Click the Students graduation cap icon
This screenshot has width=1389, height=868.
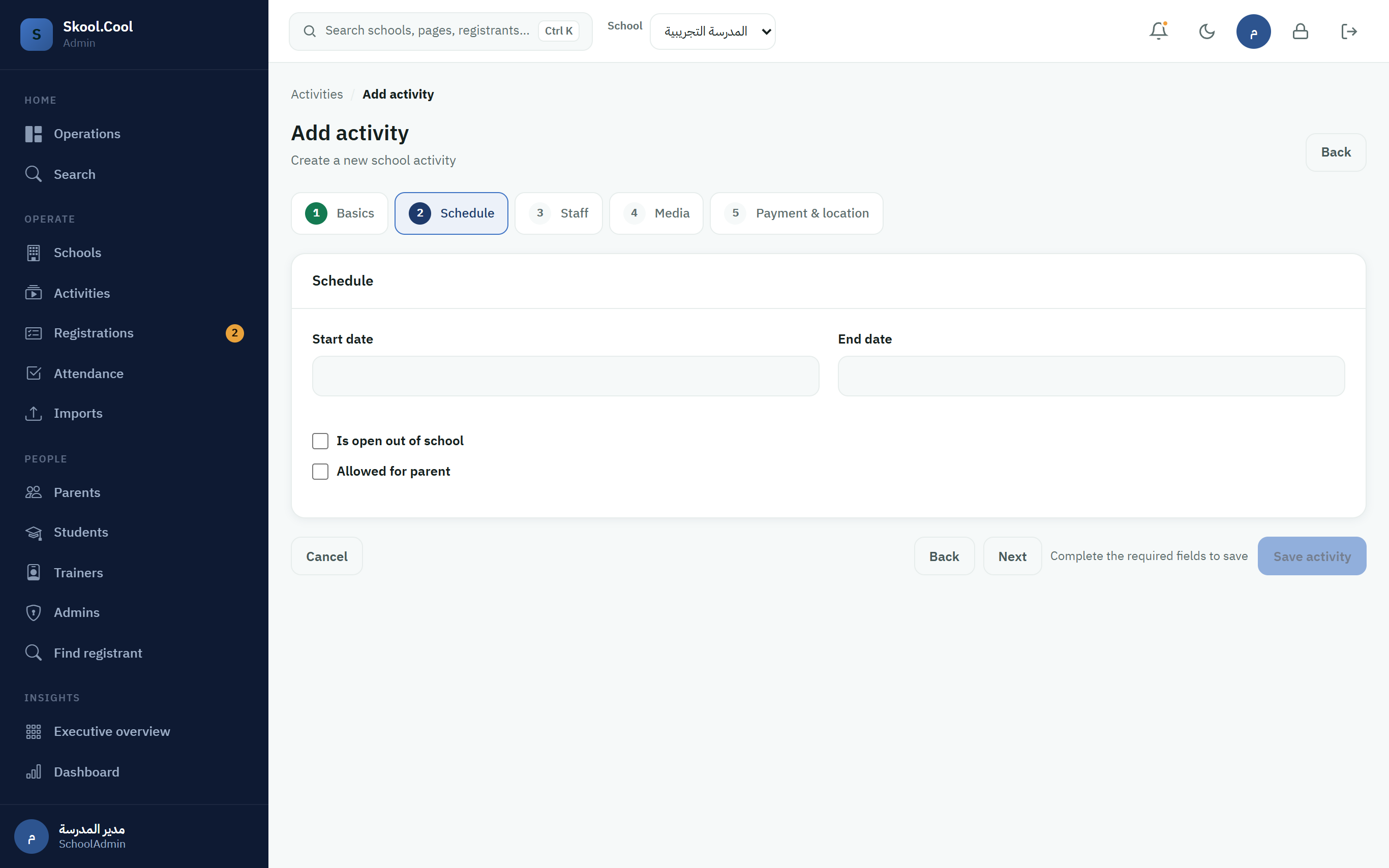pos(34,532)
